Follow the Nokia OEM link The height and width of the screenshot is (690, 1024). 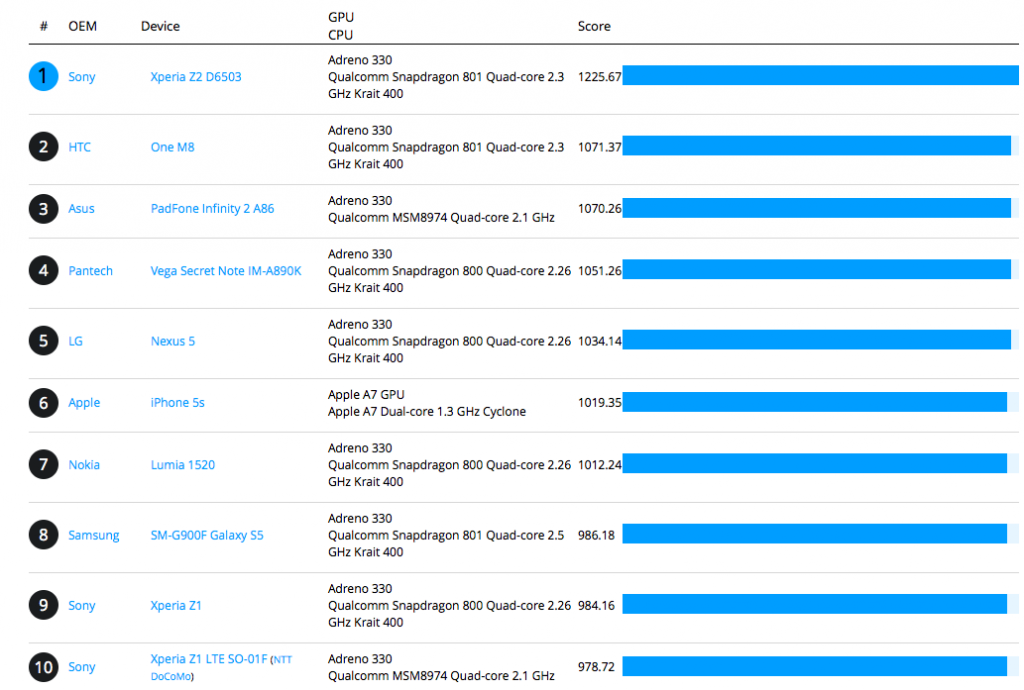pos(84,465)
